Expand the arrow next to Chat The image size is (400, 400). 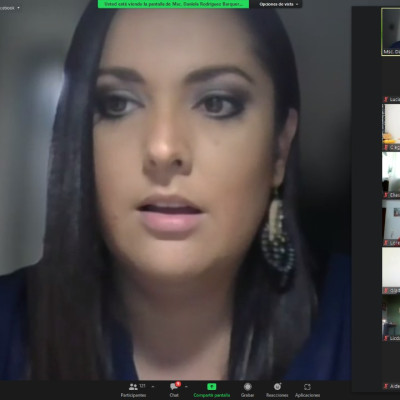[x=186, y=387]
